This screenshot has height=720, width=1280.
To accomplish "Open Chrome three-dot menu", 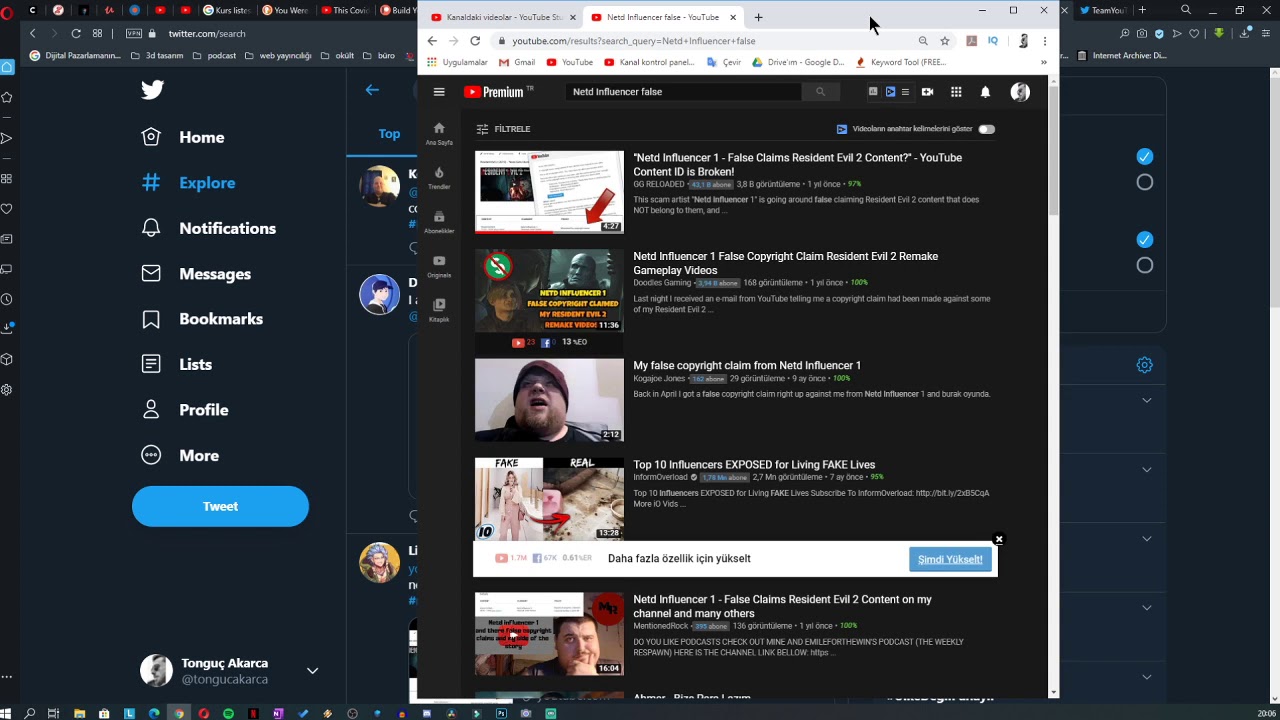I will click(1045, 41).
